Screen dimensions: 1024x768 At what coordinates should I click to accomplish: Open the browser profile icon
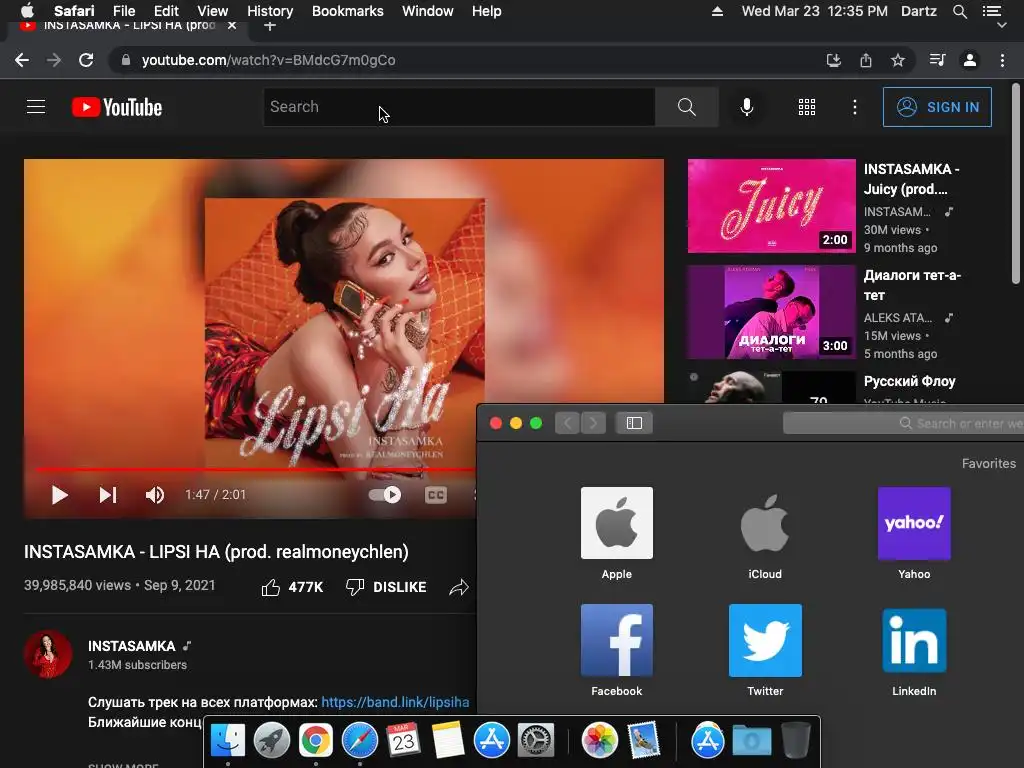(970, 60)
